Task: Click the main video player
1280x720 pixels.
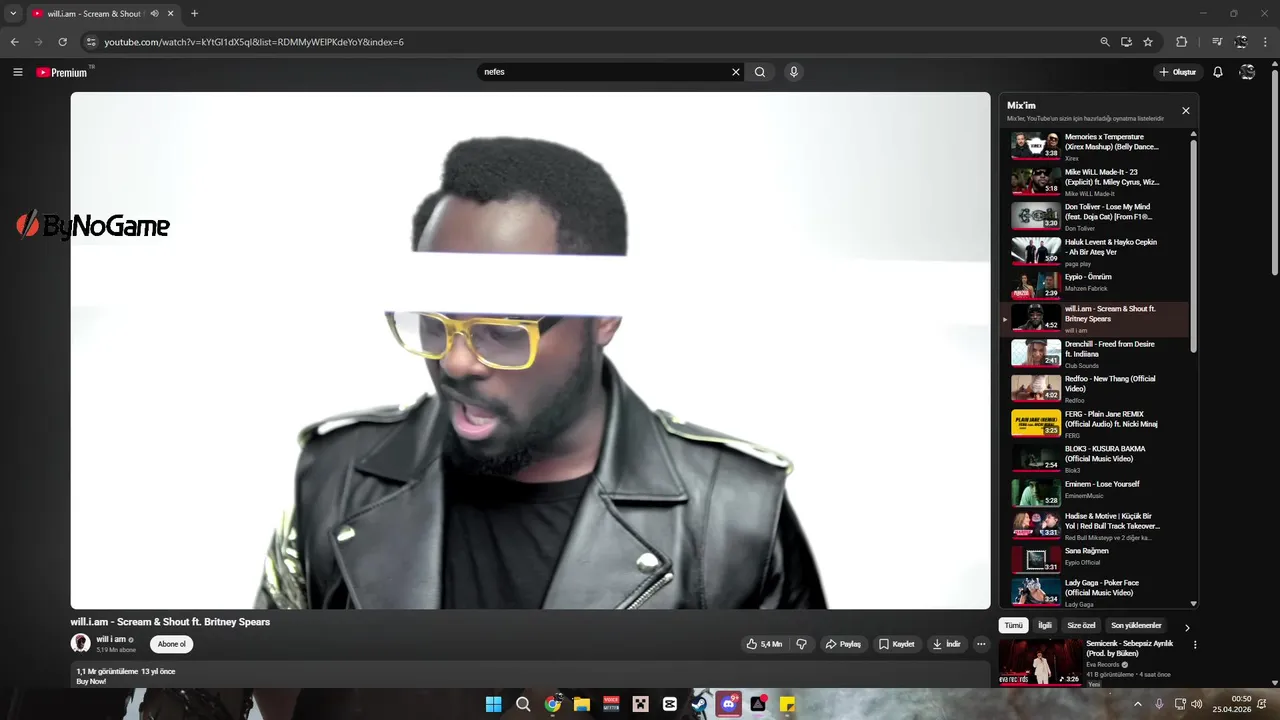Action: pyautogui.click(x=530, y=350)
